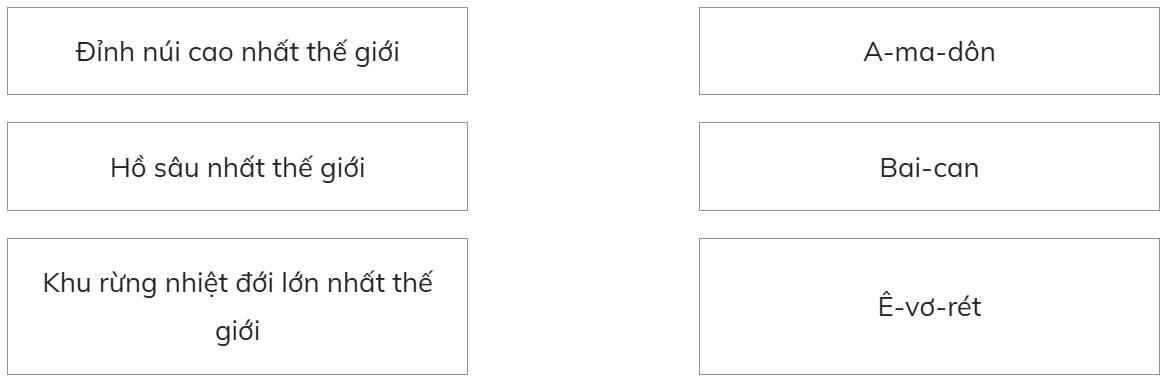This screenshot has width=1171, height=385.
Task: Select the 'Hồ sâu nhất thế giới' box
Action: pyautogui.click(x=237, y=166)
